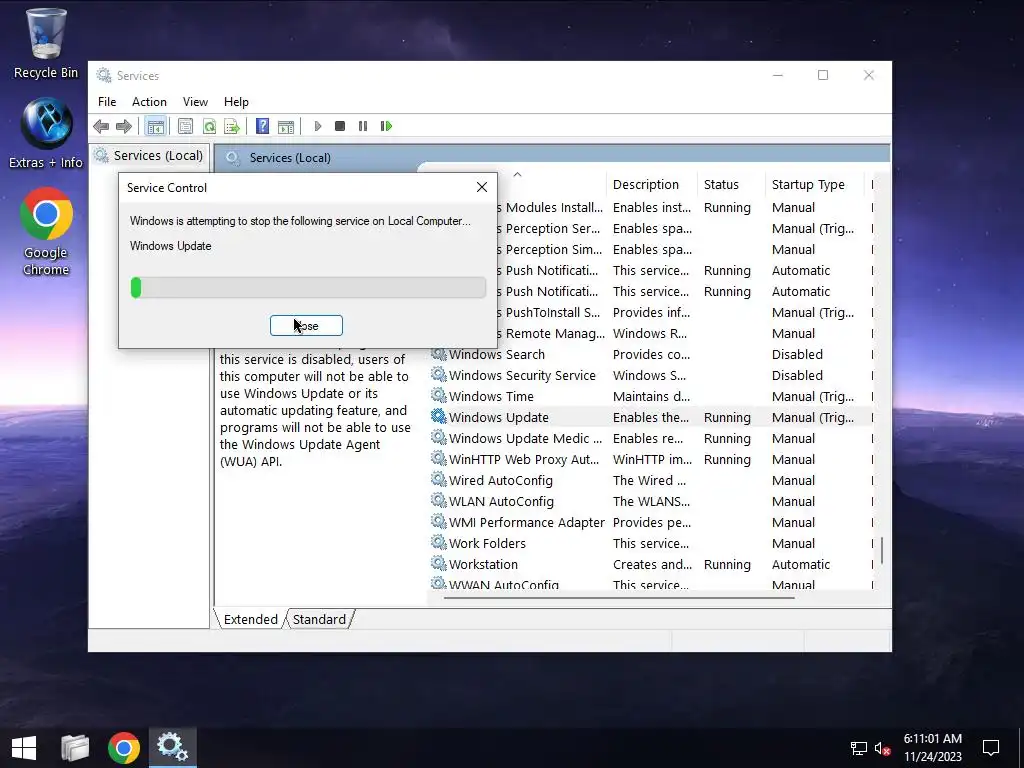Click the horizontal scrollbar of services list
This screenshot has height=768, width=1024.
point(619,597)
